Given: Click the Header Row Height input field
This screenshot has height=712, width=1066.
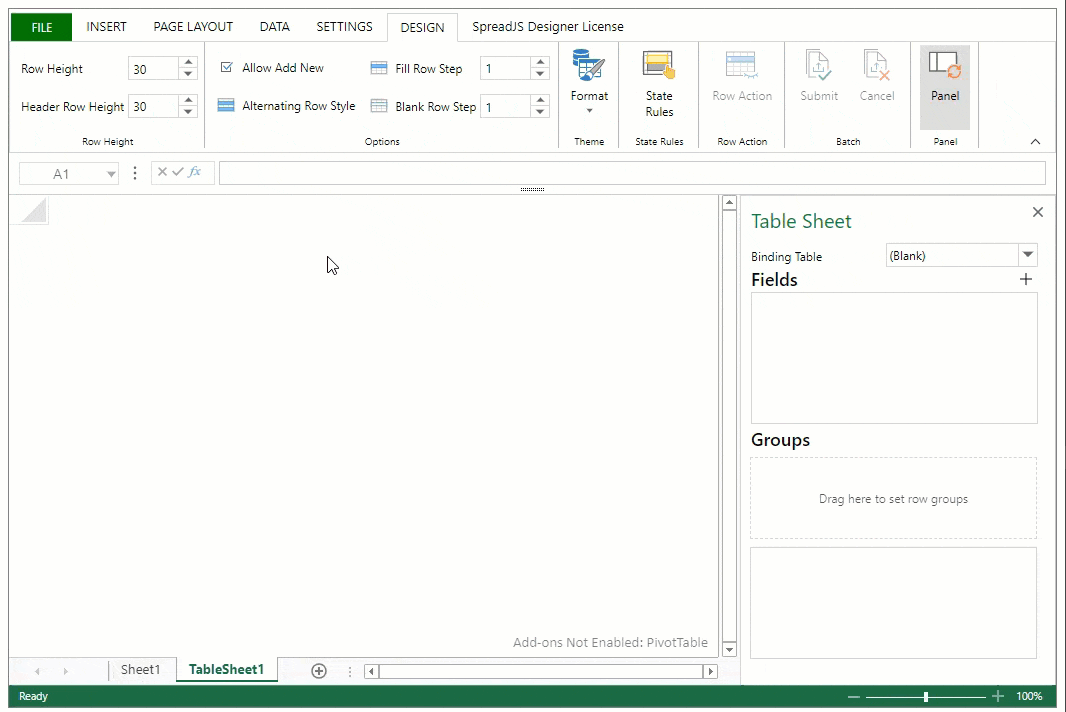Looking at the screenshot, I should tap(154, 106).
